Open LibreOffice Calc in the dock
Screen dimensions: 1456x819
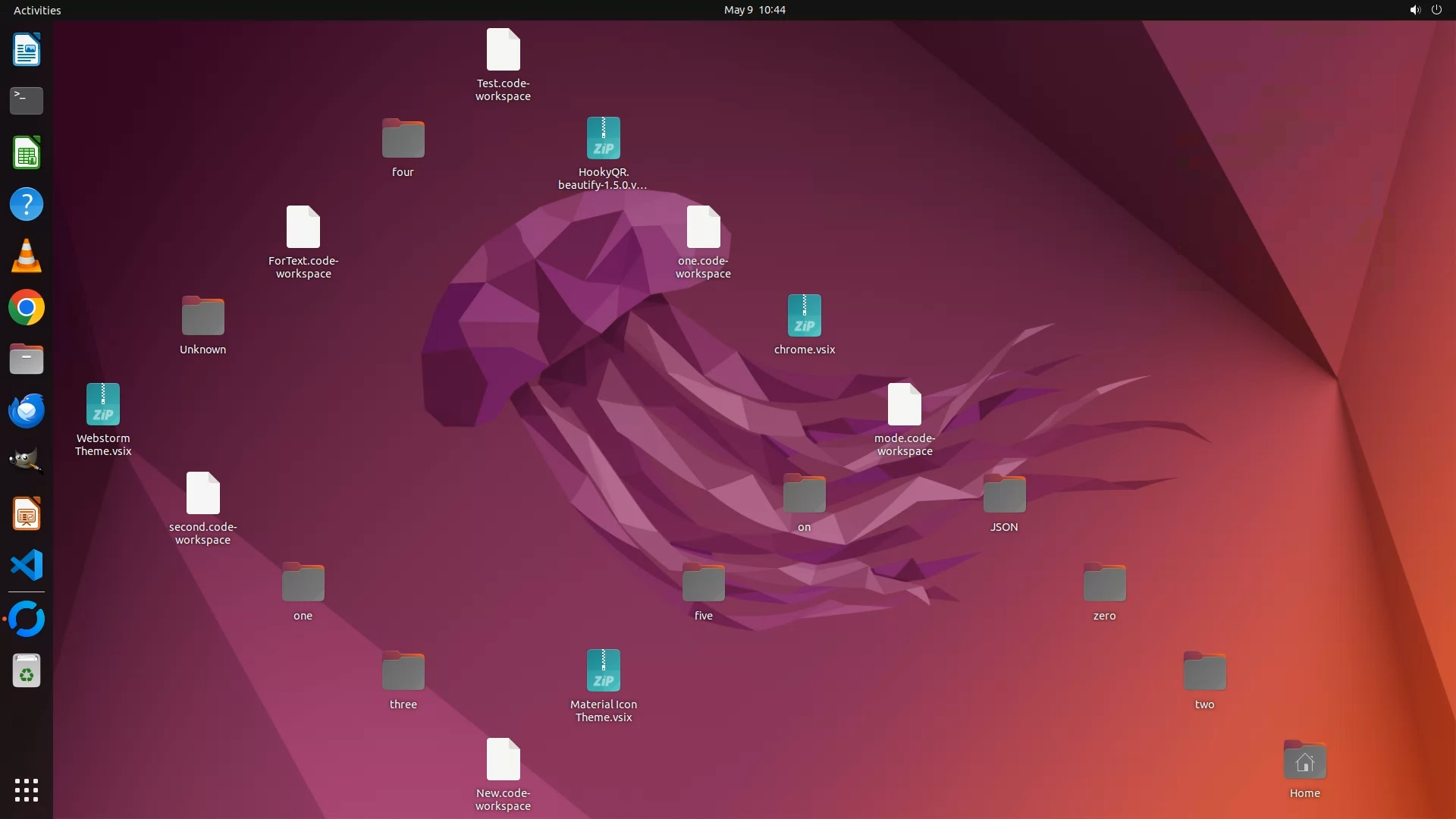point(27,153)
